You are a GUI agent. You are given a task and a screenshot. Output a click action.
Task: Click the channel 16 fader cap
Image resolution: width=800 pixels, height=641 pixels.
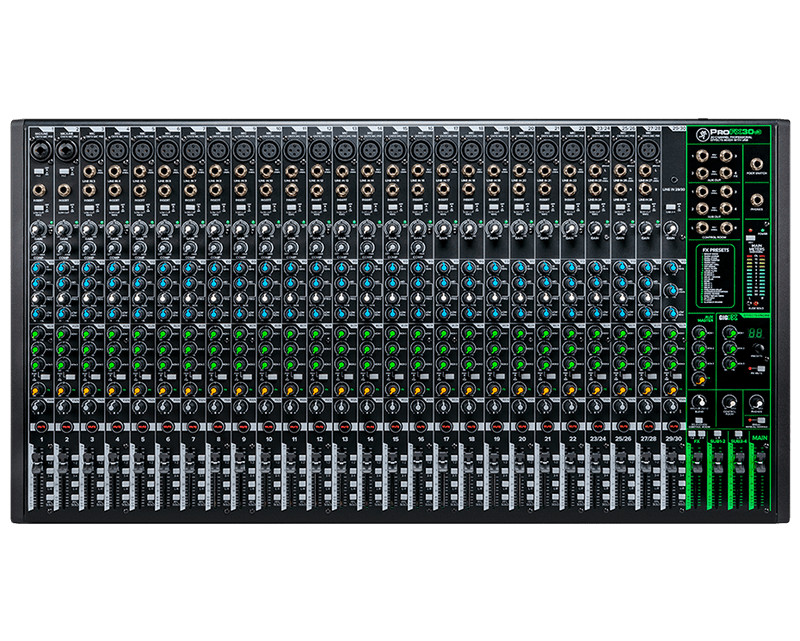pyautogui.click(x=416, y=462)
